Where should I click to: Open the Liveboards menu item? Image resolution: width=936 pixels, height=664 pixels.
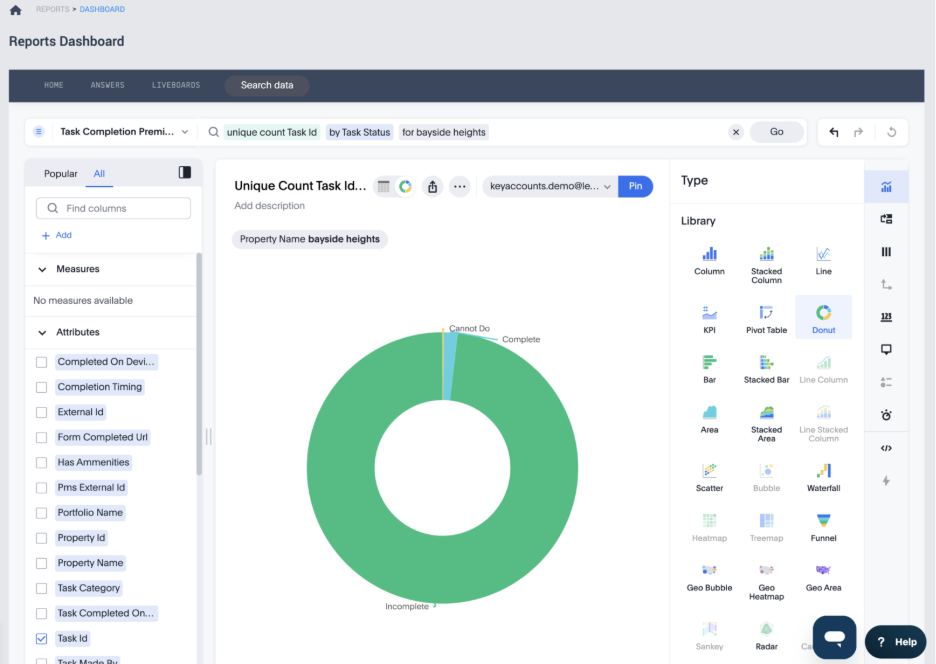click(176, 86)
